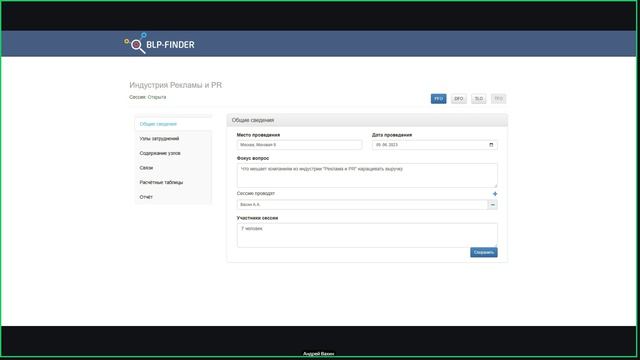
Task: Focus the Сессию проводят name field
Action: [362, 204]
